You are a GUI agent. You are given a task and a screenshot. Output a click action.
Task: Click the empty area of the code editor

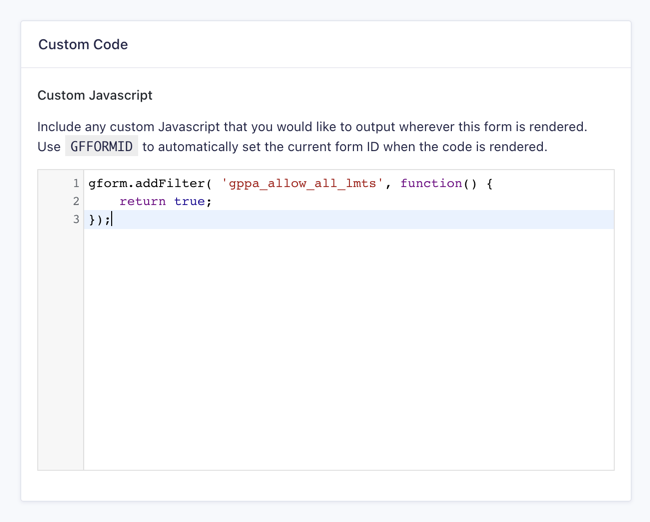tap(349, 348)
